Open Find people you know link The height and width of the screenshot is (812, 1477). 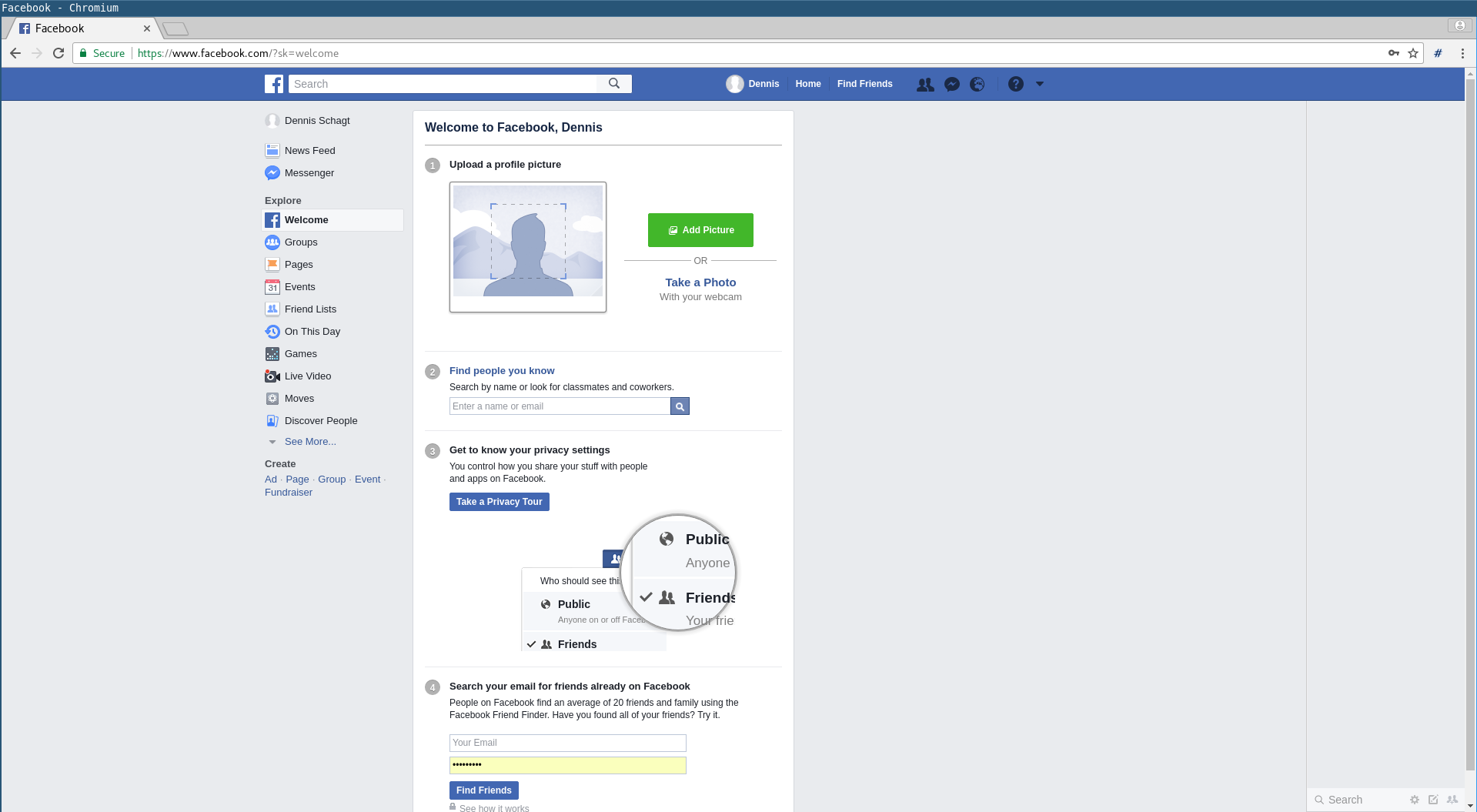pyautogui.click(x=502, y=371)
